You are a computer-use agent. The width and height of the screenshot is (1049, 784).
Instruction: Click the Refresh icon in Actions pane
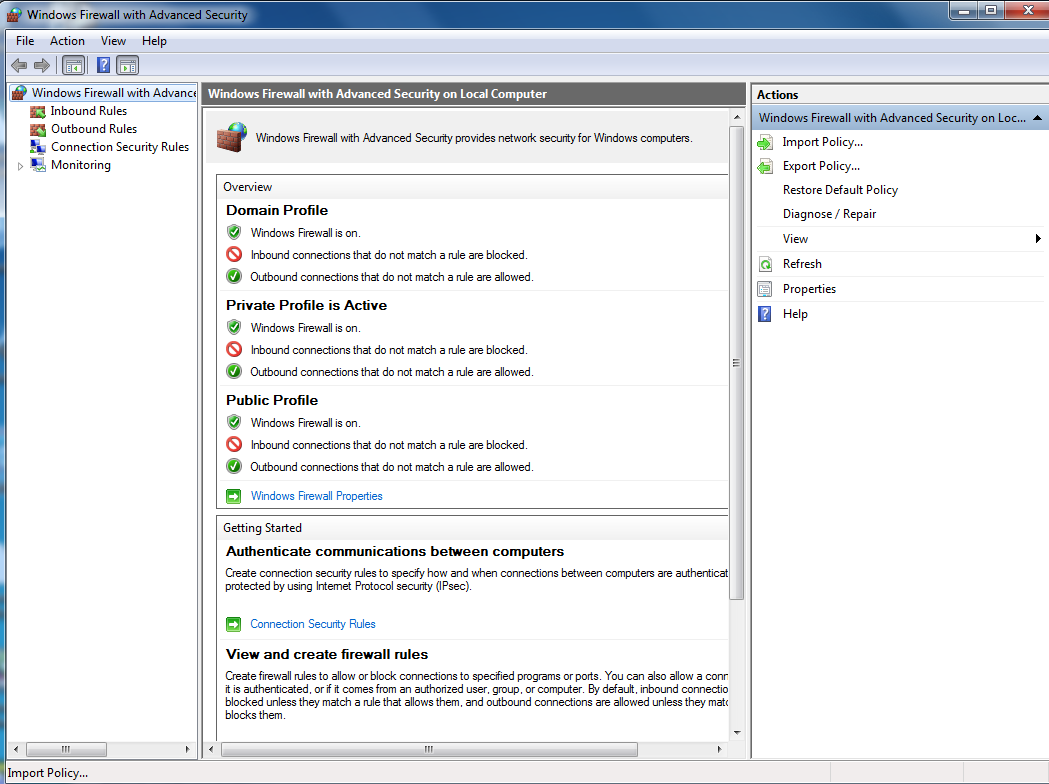click(x=765, y=264)
